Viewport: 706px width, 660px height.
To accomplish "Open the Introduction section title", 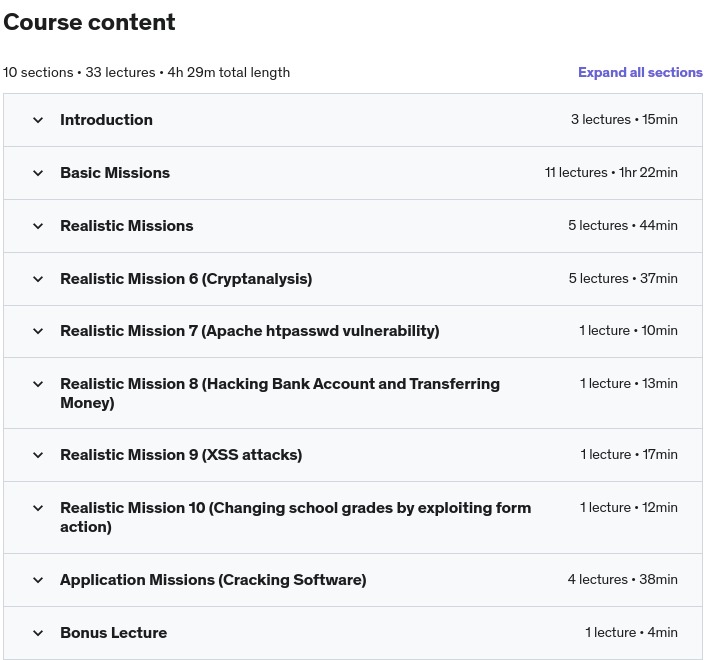I will click(x=106, y=120).
